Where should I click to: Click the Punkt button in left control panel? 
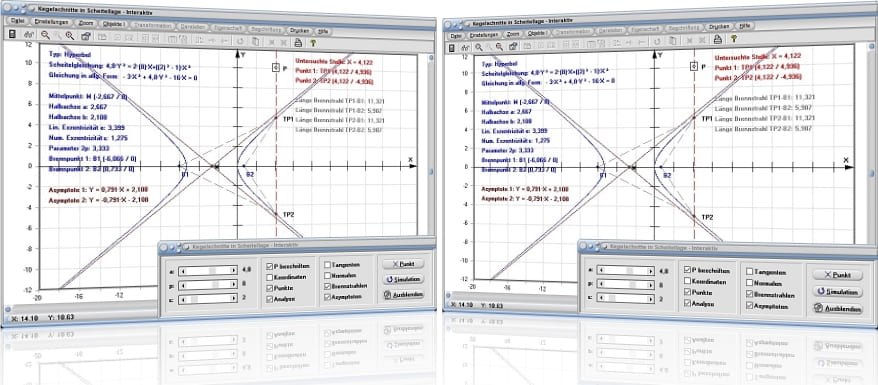point(403,264)
